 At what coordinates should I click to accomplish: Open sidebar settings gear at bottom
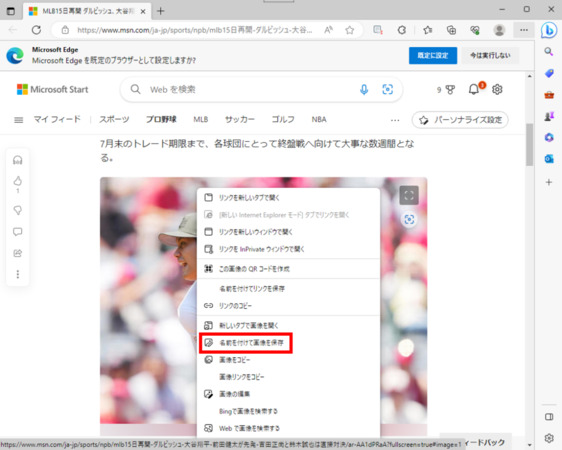tap(549, 438)
